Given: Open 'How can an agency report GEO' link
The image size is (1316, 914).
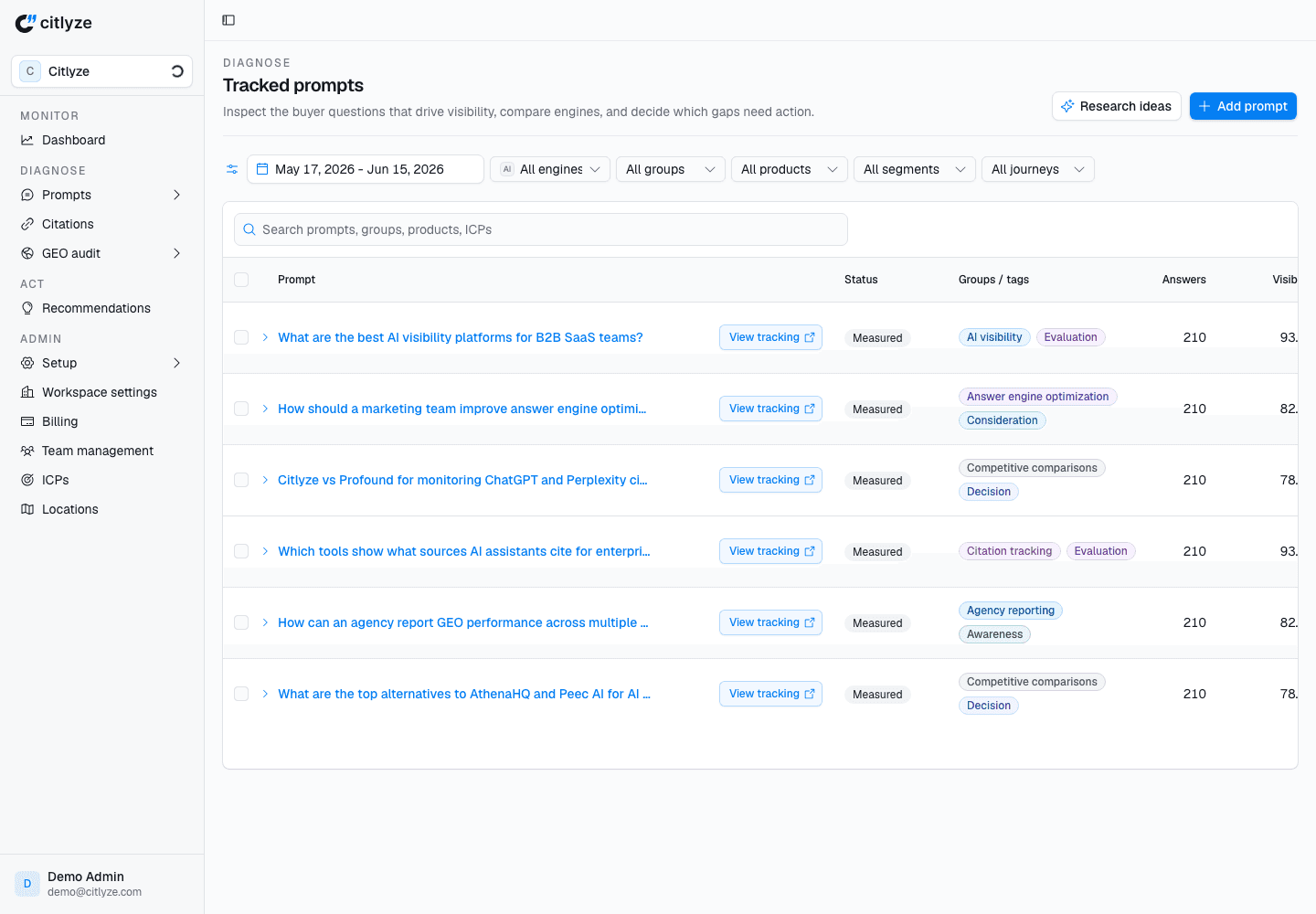Looking at the screenshot, I should (x=463, y=622).
